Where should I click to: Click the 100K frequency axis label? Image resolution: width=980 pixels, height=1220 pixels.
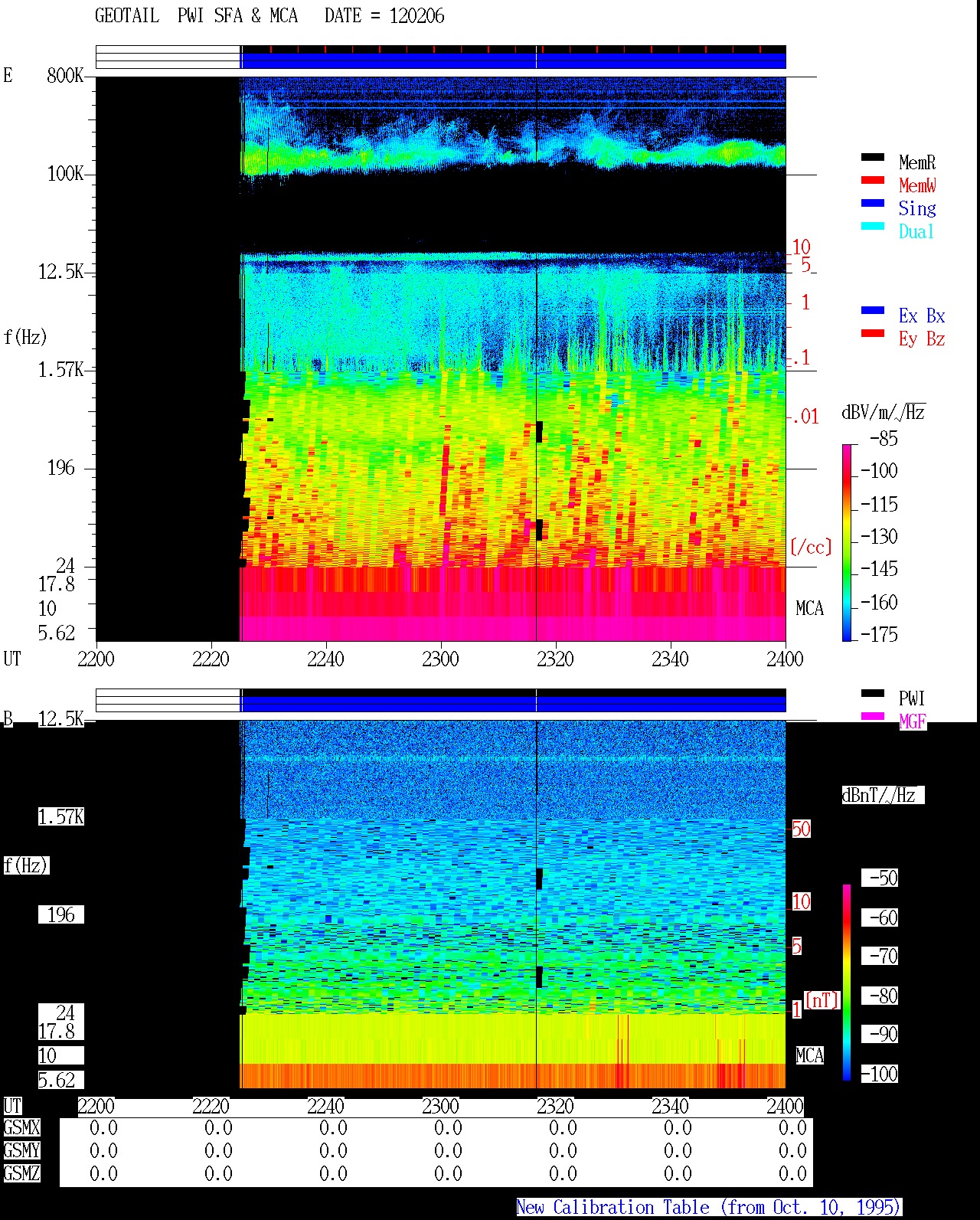click(65, 174)
